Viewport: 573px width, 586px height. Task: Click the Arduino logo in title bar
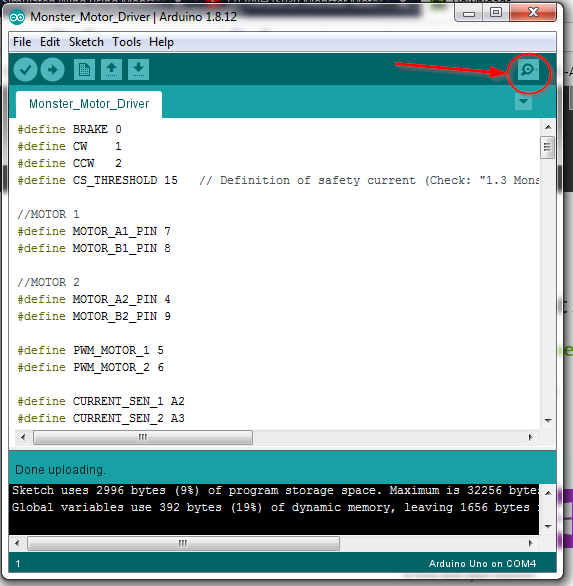[17, 17]
